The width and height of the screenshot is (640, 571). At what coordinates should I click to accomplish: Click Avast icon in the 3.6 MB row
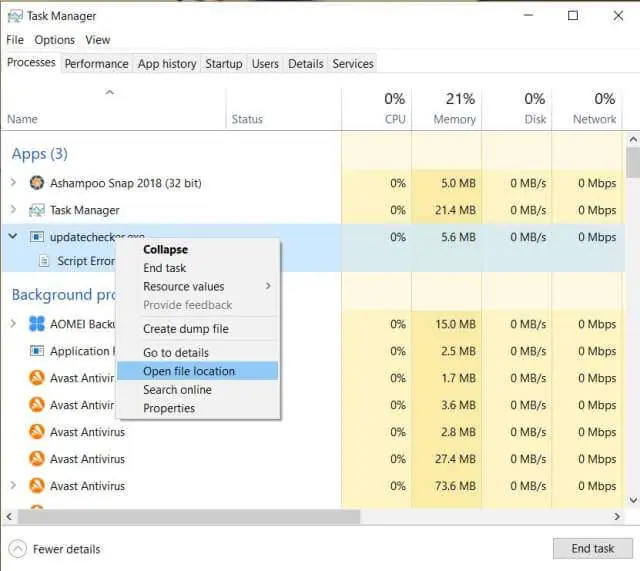37,405
